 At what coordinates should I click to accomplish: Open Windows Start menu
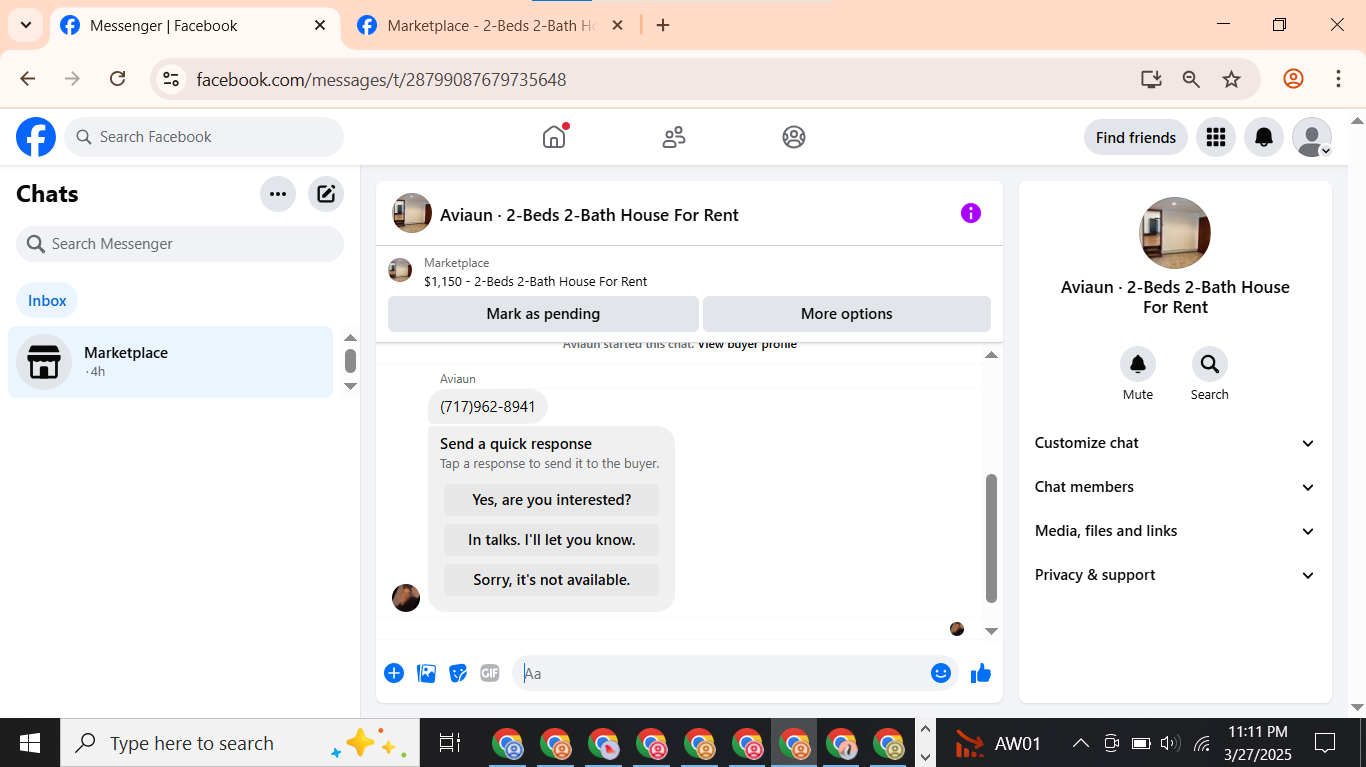coord(30,743)
